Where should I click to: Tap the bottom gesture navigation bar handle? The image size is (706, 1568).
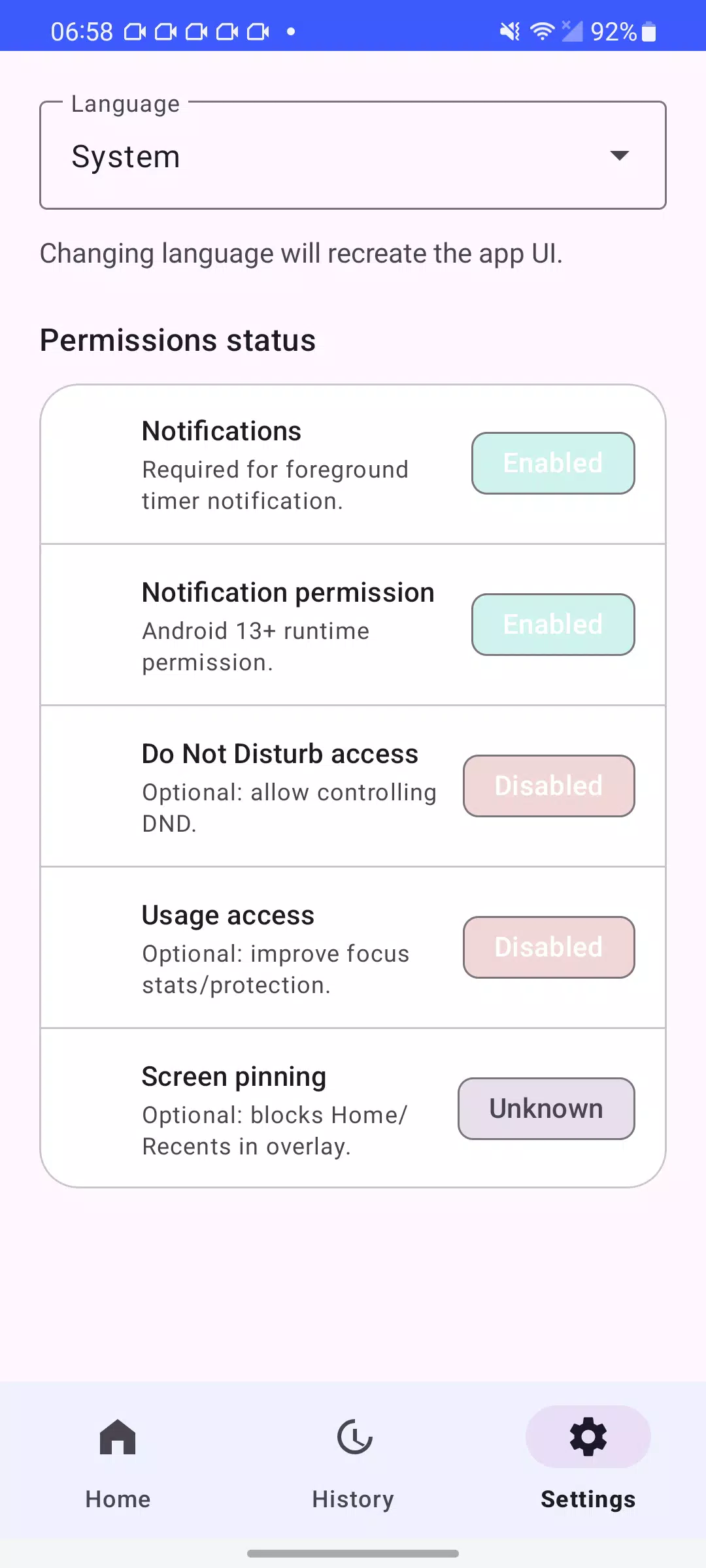point(353,1554)
